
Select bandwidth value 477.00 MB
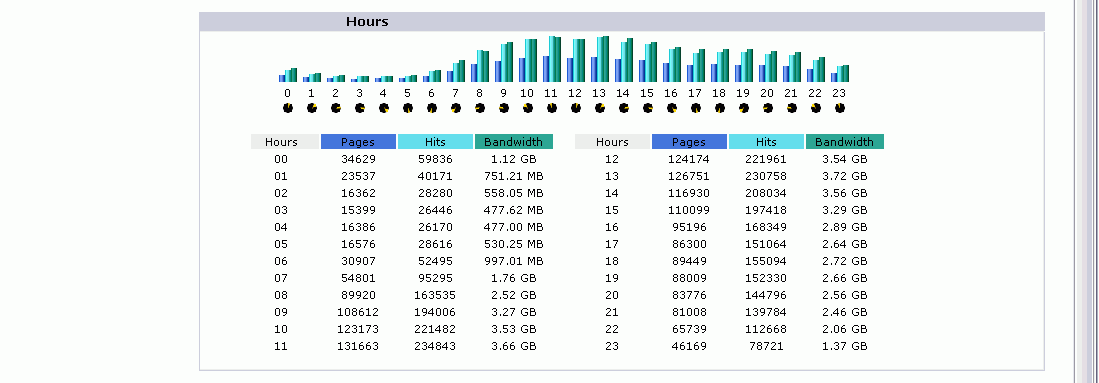[514, 227]
